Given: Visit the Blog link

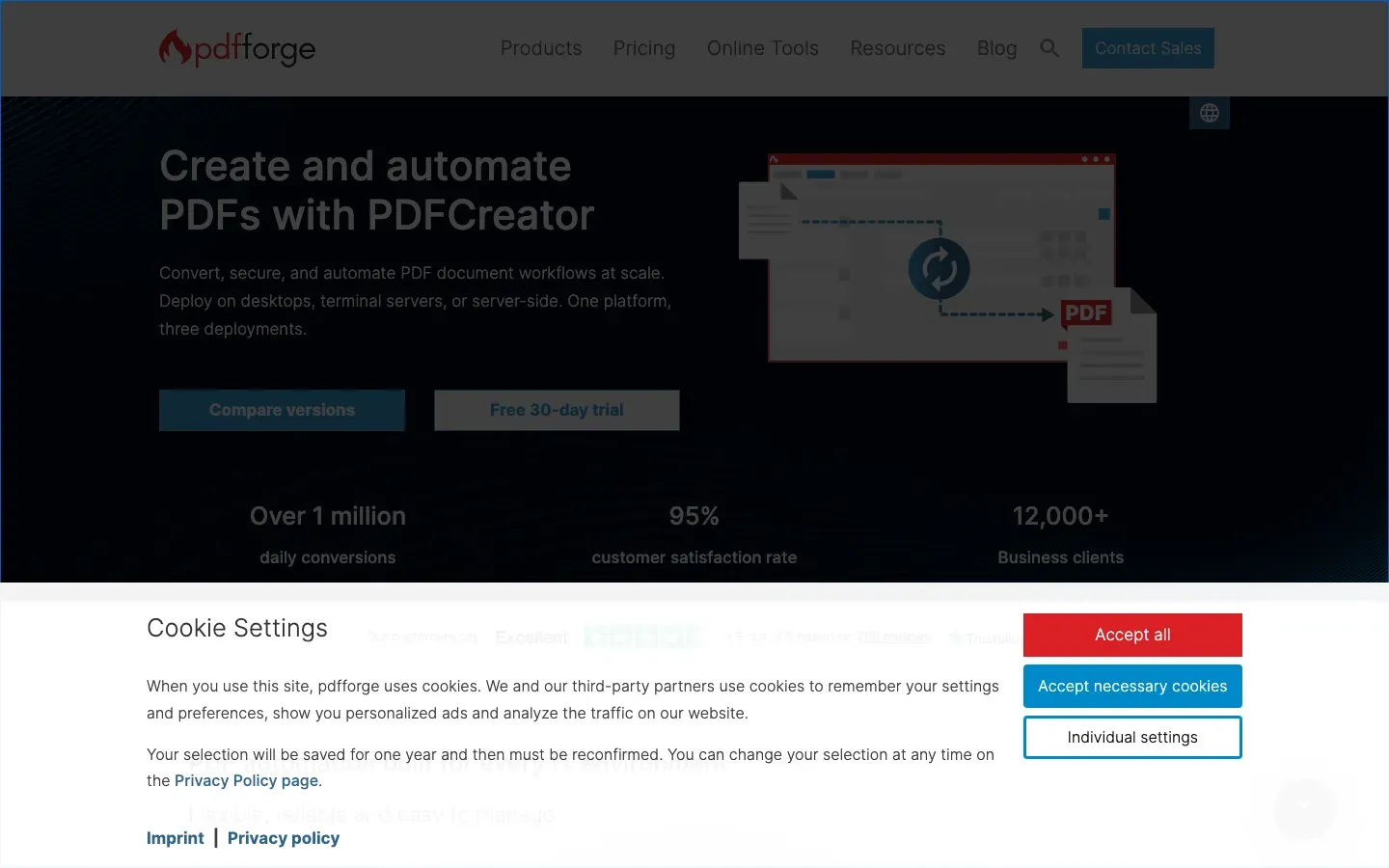Looking at the screenshot, I should click(997, 48).
